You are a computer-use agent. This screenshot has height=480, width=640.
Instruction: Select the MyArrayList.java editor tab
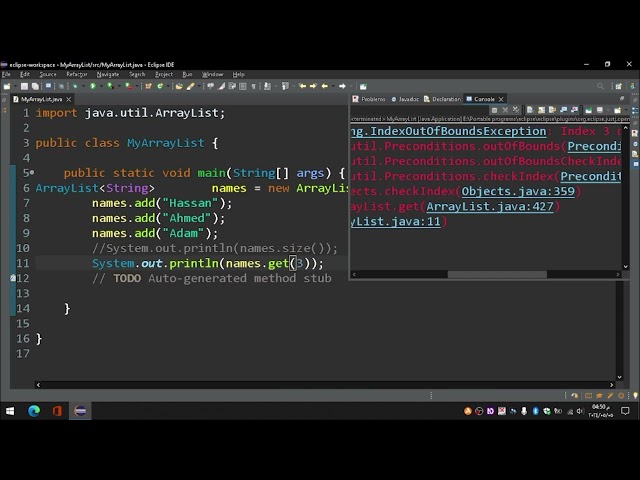pyautogui.click(x=42, y=99)
